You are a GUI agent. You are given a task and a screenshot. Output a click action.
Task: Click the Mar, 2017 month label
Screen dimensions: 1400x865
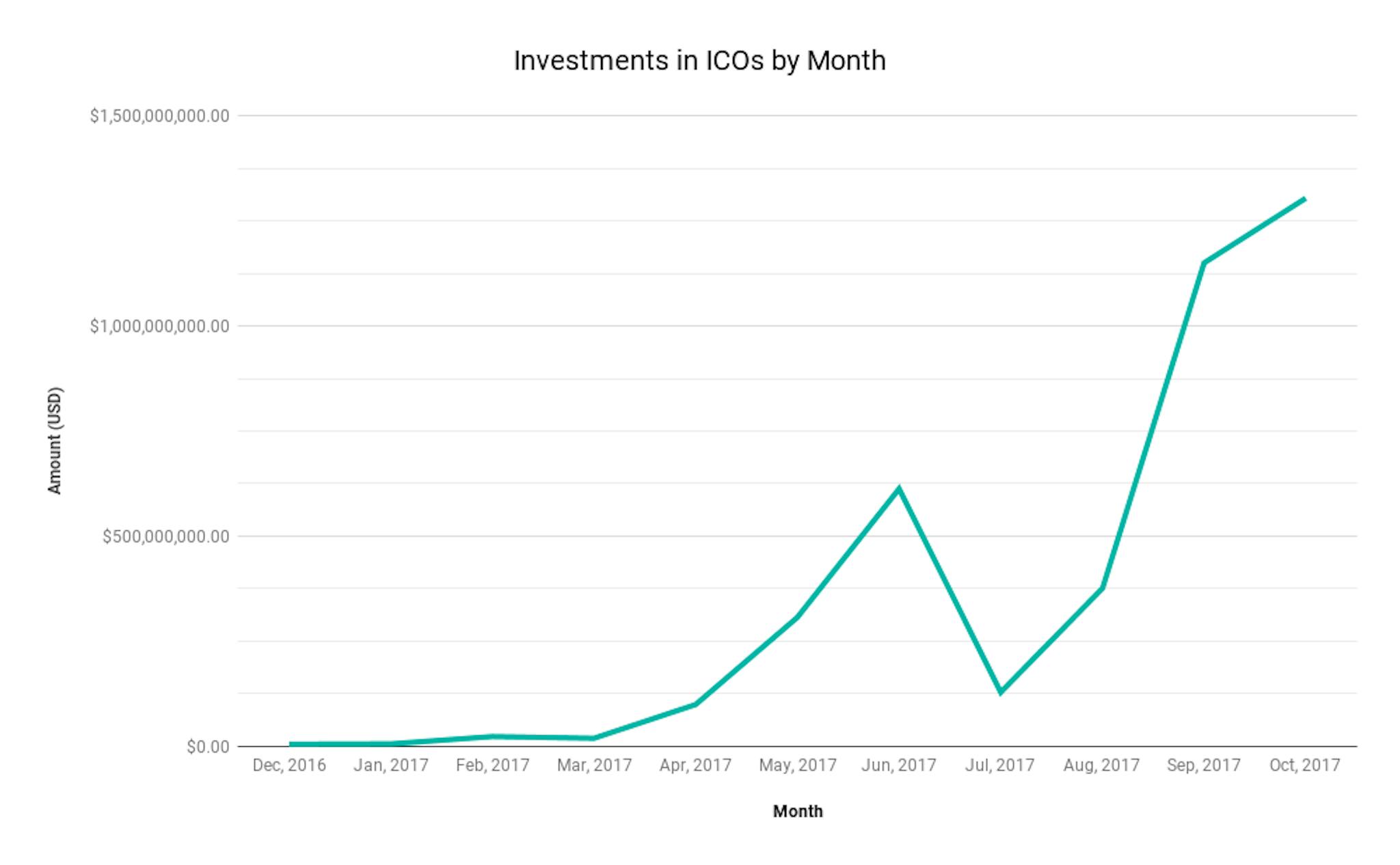pos(594,765)
